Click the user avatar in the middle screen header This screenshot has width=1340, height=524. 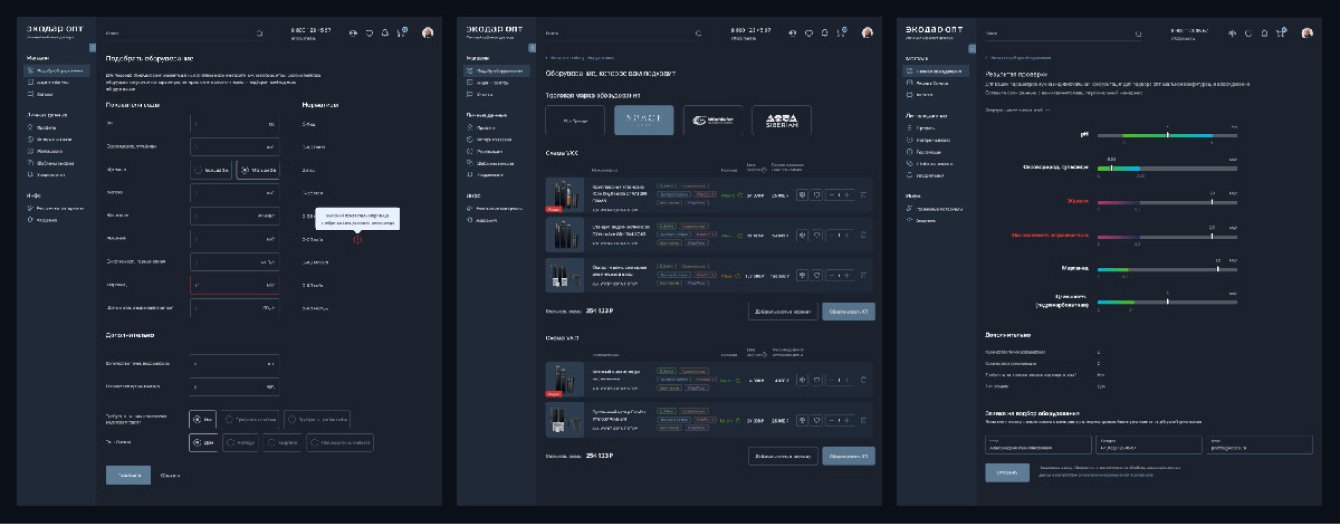pos(868,33)
